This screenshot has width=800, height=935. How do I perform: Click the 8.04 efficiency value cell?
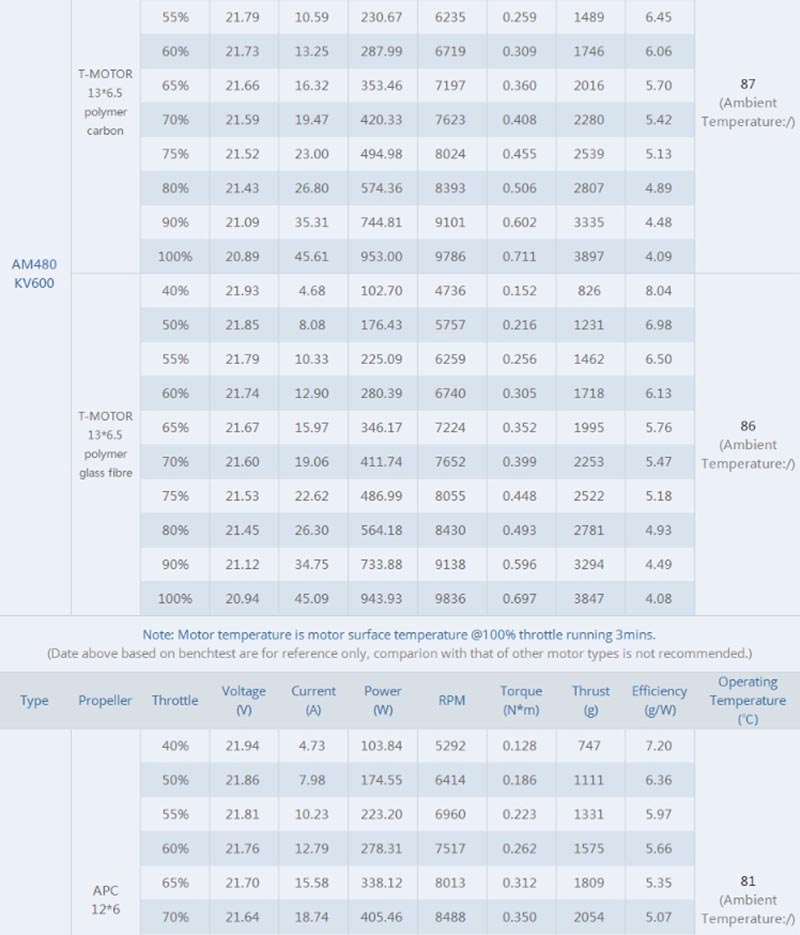[659, 291]
